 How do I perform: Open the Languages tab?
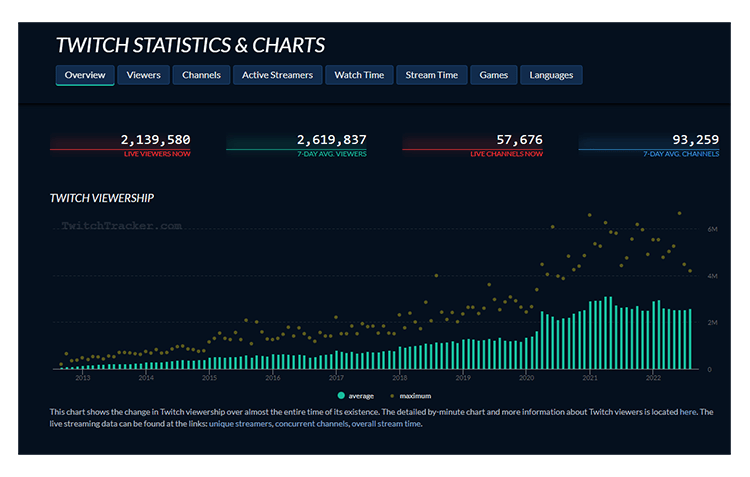pyautogui.click(x=551, y=75)
